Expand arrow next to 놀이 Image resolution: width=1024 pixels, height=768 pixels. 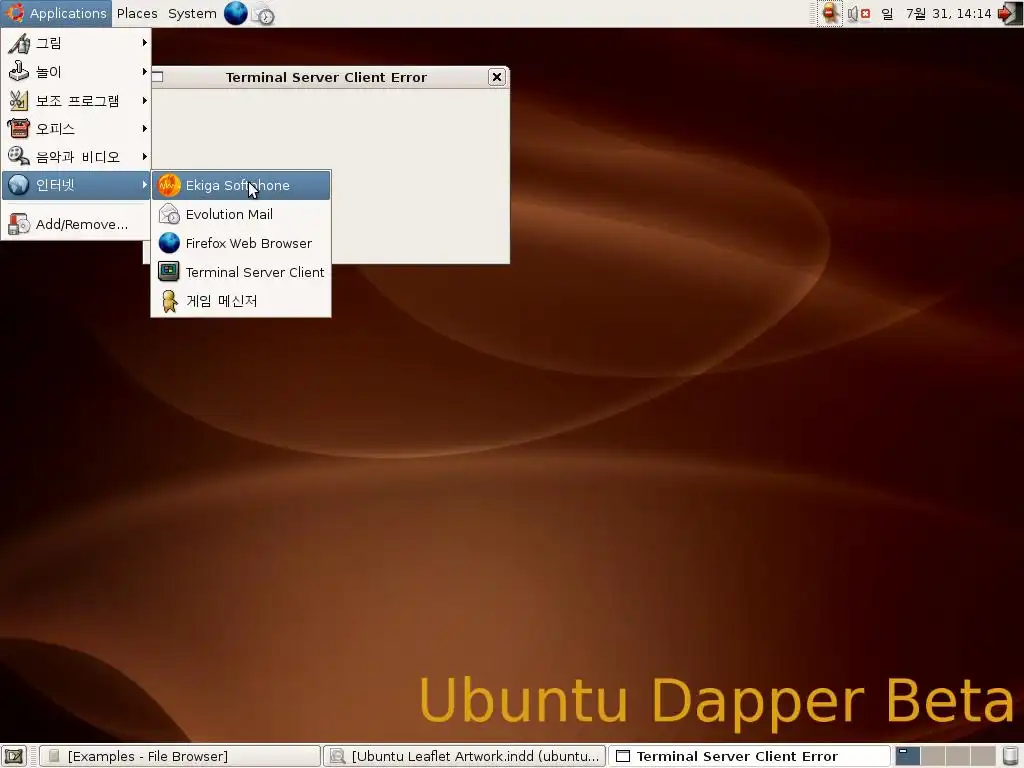tap(144, 71)
